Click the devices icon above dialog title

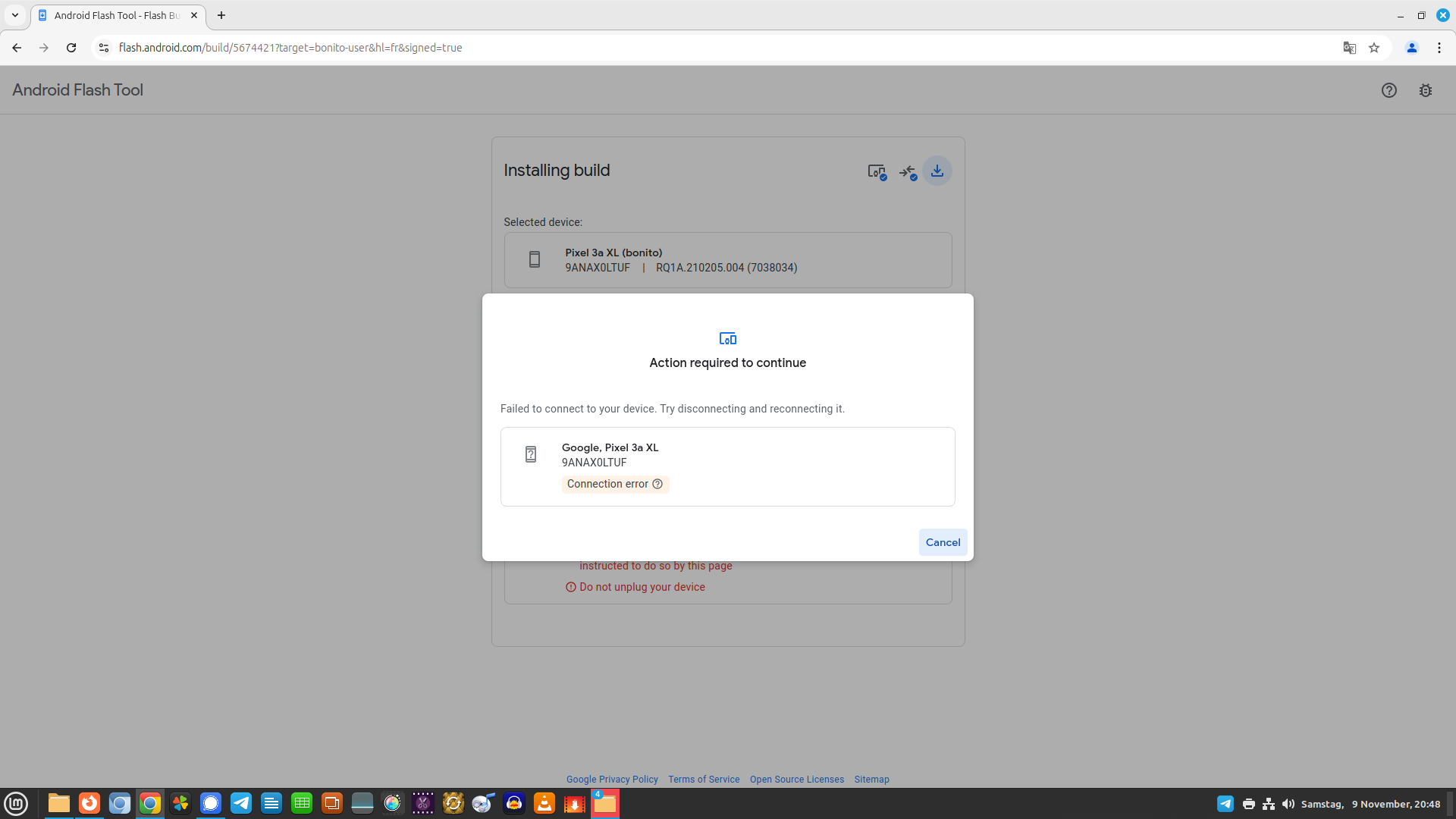tap(727, 338)
